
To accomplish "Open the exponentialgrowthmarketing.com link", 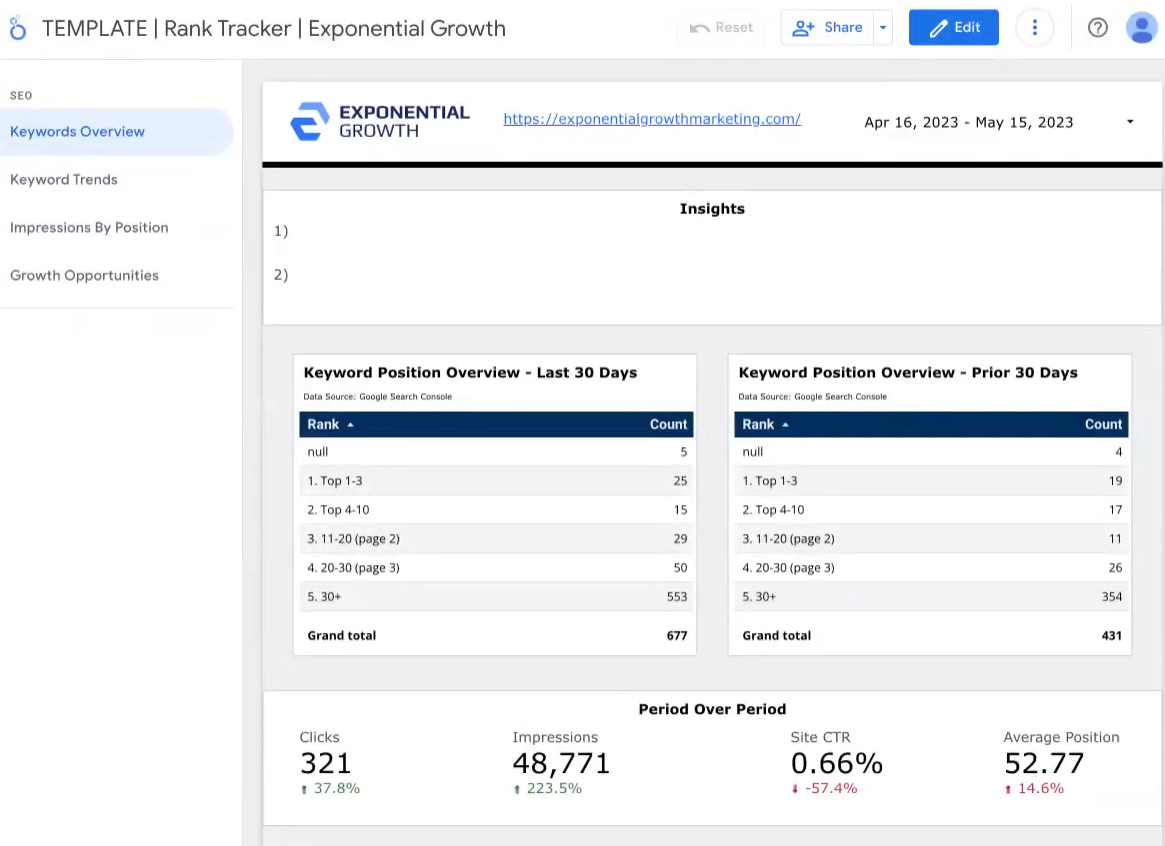I will click(x=652, y=119).
